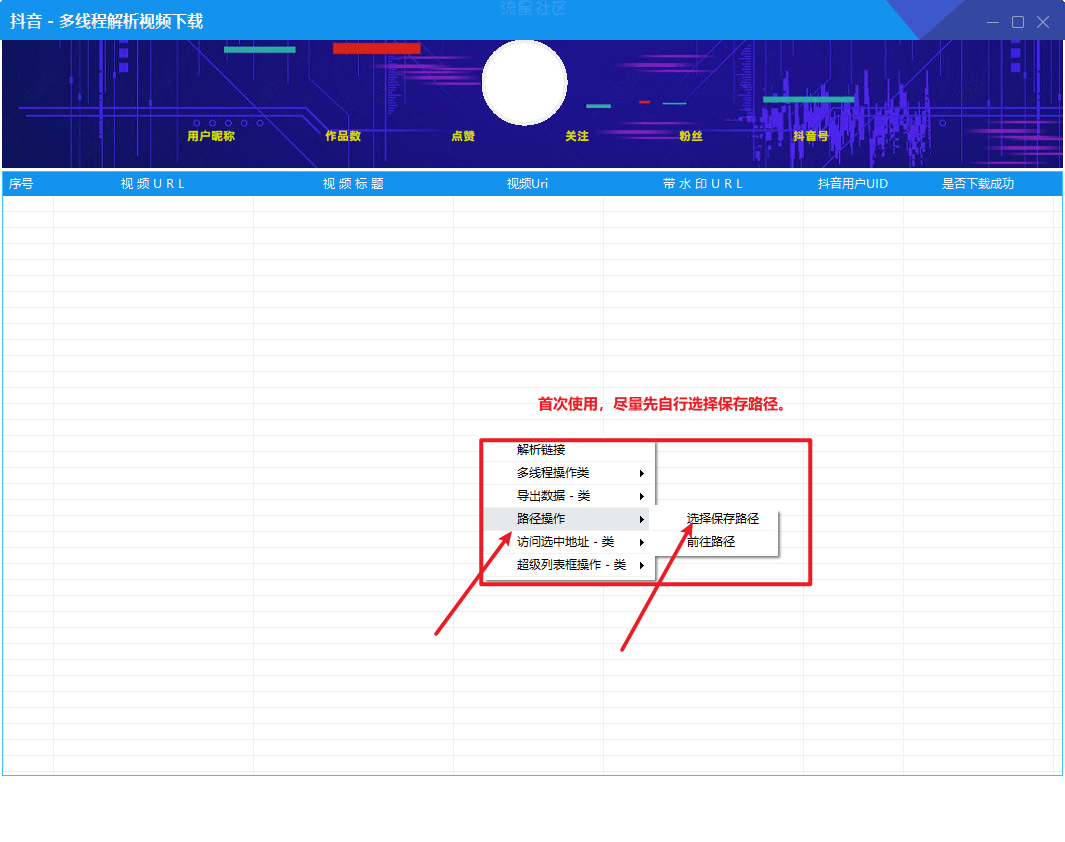Click the 点赞 label in the banner
Image resolution: width=1065 pixels, height=842 pixels.
tap(463, 136)
